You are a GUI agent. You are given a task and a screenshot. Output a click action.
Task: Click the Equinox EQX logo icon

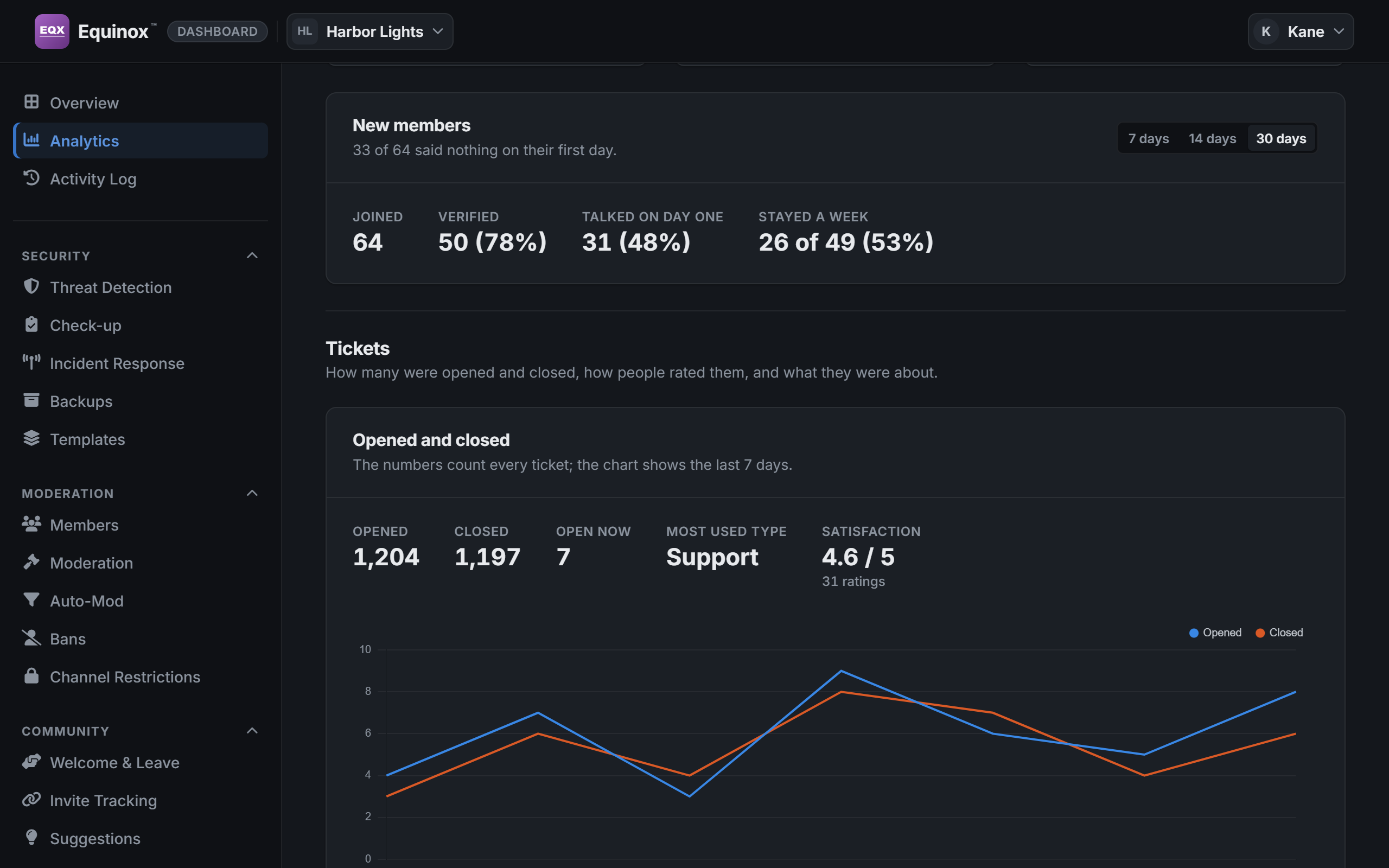pyautogui.click(x=52, y=31)
